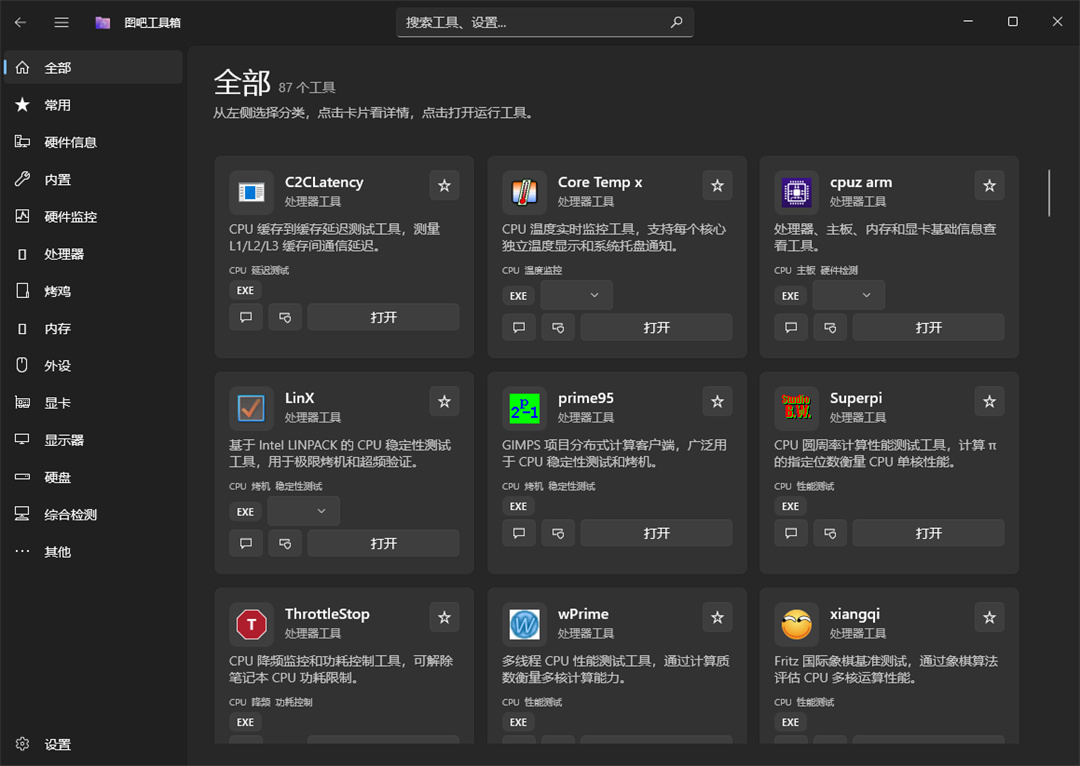The image size is (1080, 766).
Task: Click Core Temp x tag icon
Action: pyautogui.click(x=558, y=327)
